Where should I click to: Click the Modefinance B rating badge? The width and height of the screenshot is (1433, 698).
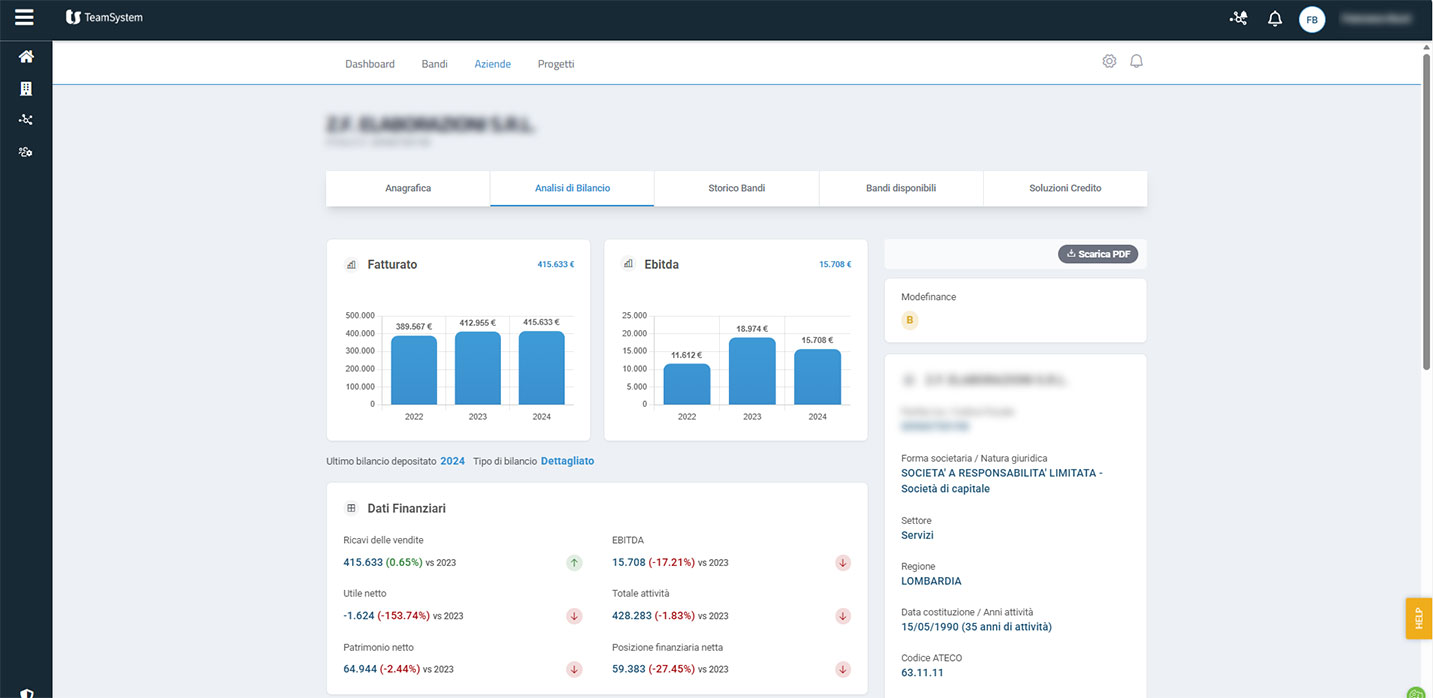910,320
